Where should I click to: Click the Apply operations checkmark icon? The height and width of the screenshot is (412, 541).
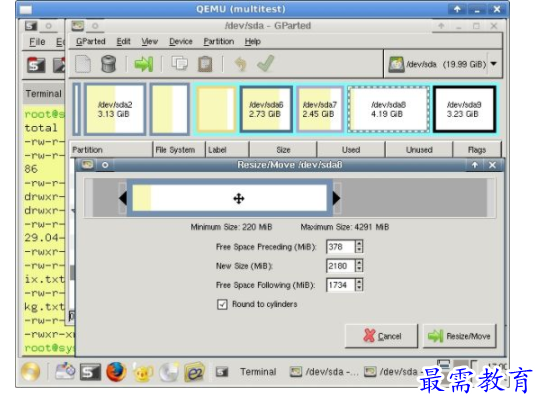(x=266, y=63)
